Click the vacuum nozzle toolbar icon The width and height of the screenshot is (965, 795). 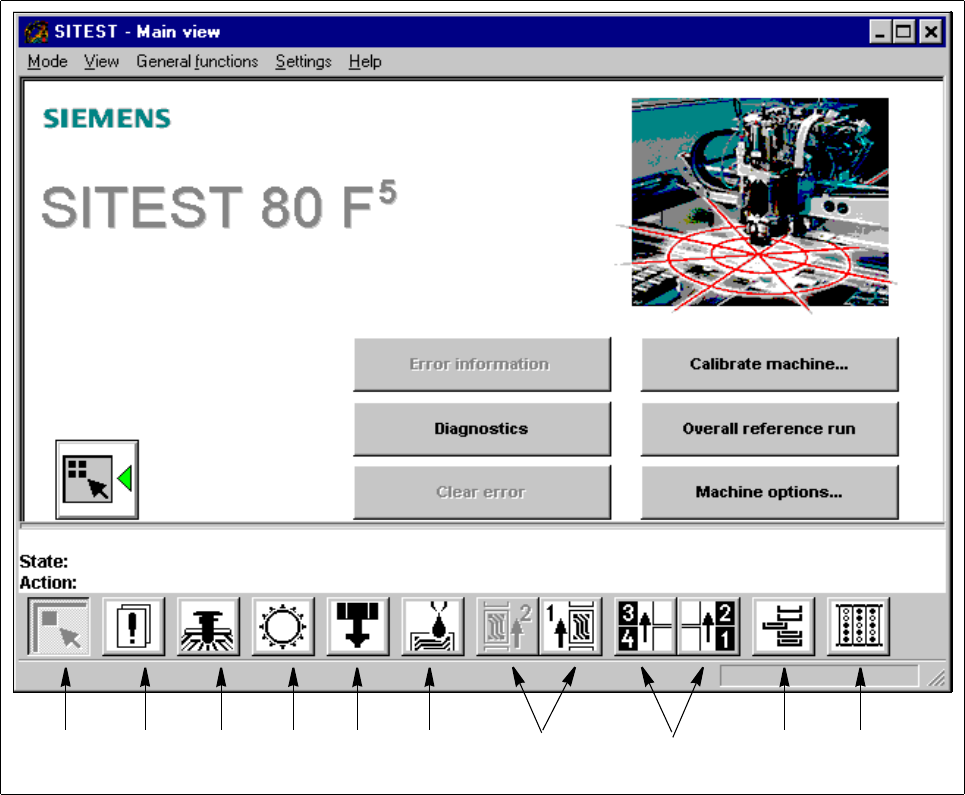coord(209,626)
